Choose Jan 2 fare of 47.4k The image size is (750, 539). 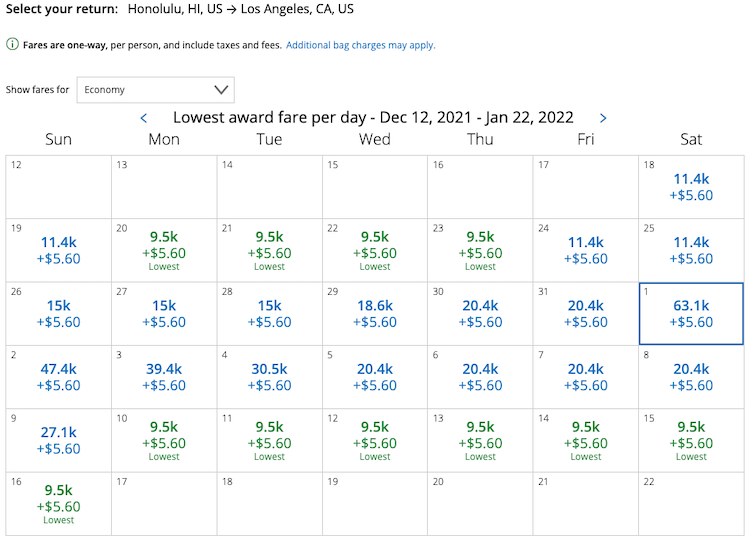(x=58, y=377)
